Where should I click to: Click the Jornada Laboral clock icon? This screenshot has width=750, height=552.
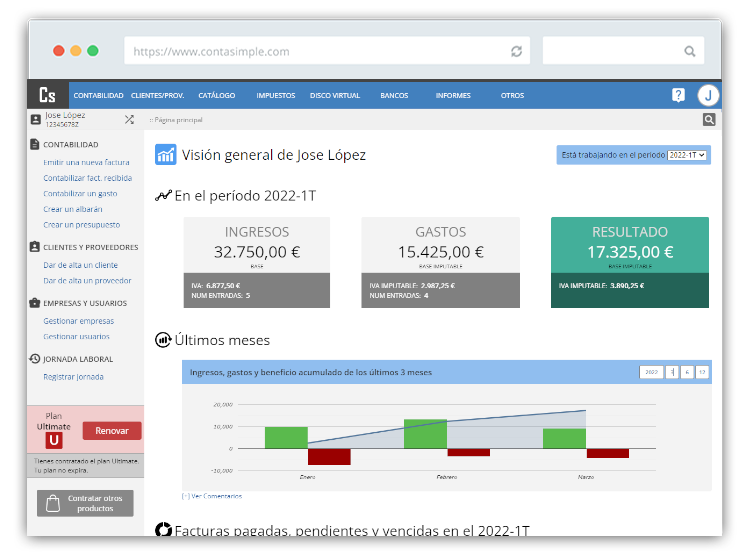point(34,359)
